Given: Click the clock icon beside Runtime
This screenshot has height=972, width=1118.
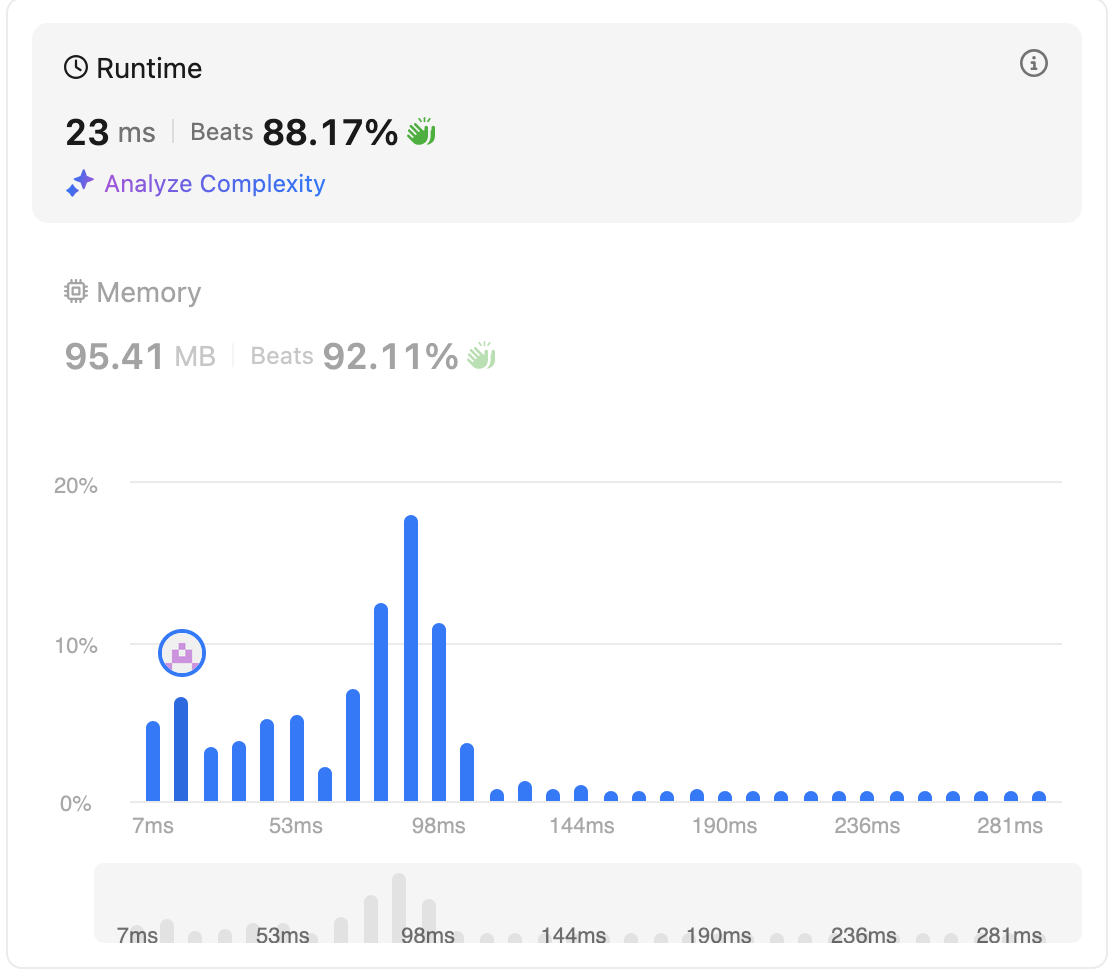Looking at the screenshot, I should pyautogui.click(x=76, y=68).
